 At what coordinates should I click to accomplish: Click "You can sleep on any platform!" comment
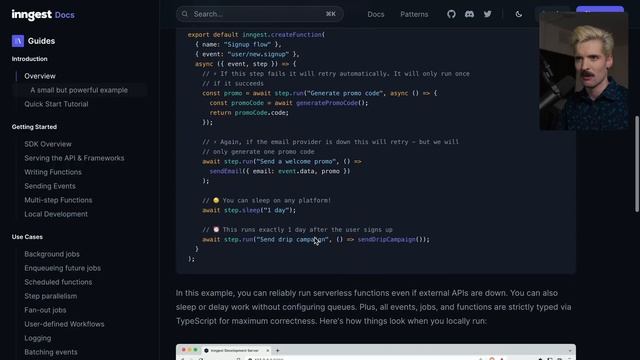(x=267, y=200)
